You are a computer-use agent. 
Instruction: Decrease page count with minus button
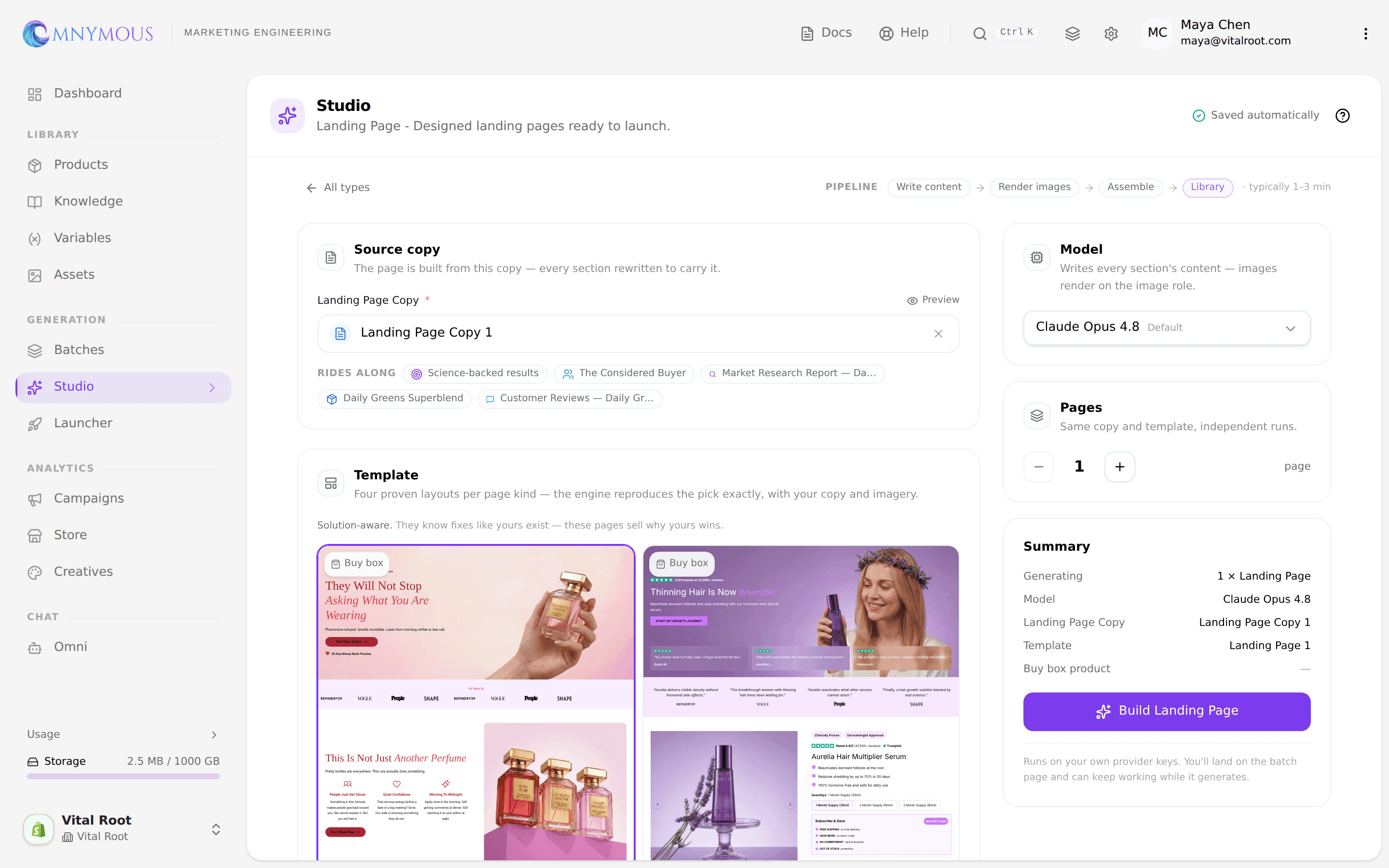(x=1038, y=467)
